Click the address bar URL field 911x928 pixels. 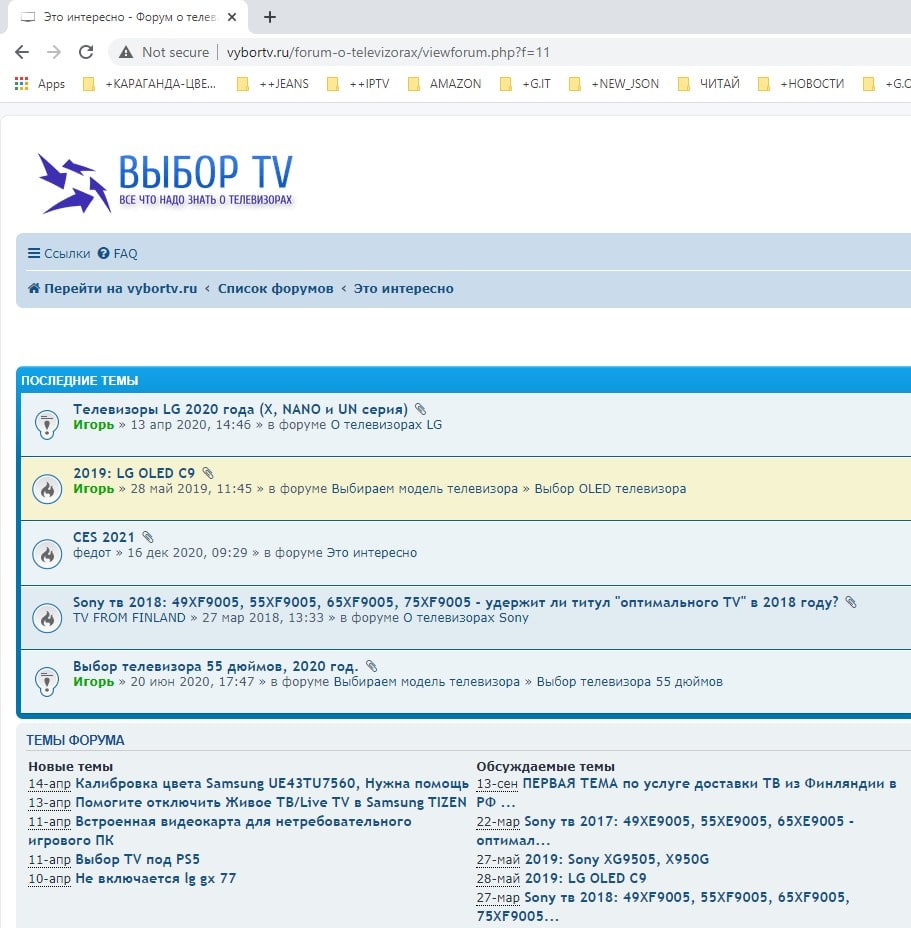coord(388,52)
